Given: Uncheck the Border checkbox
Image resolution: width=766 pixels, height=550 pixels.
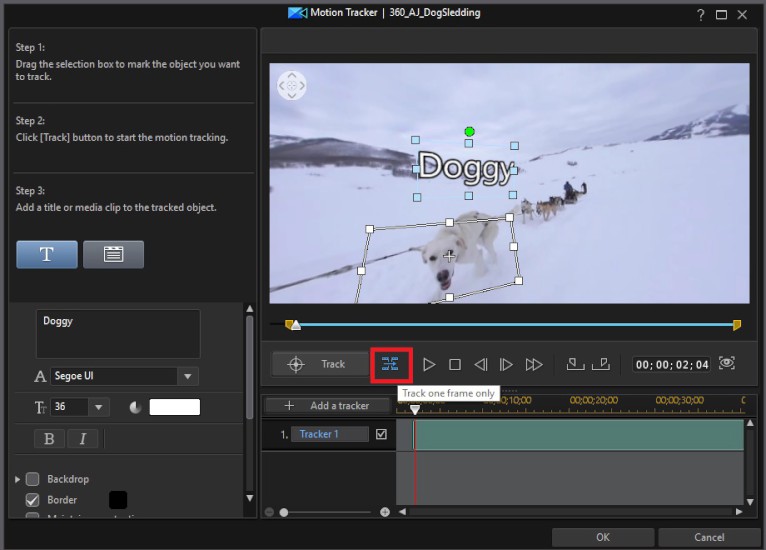Looking at the screenshot, I should tap(33, 500).
